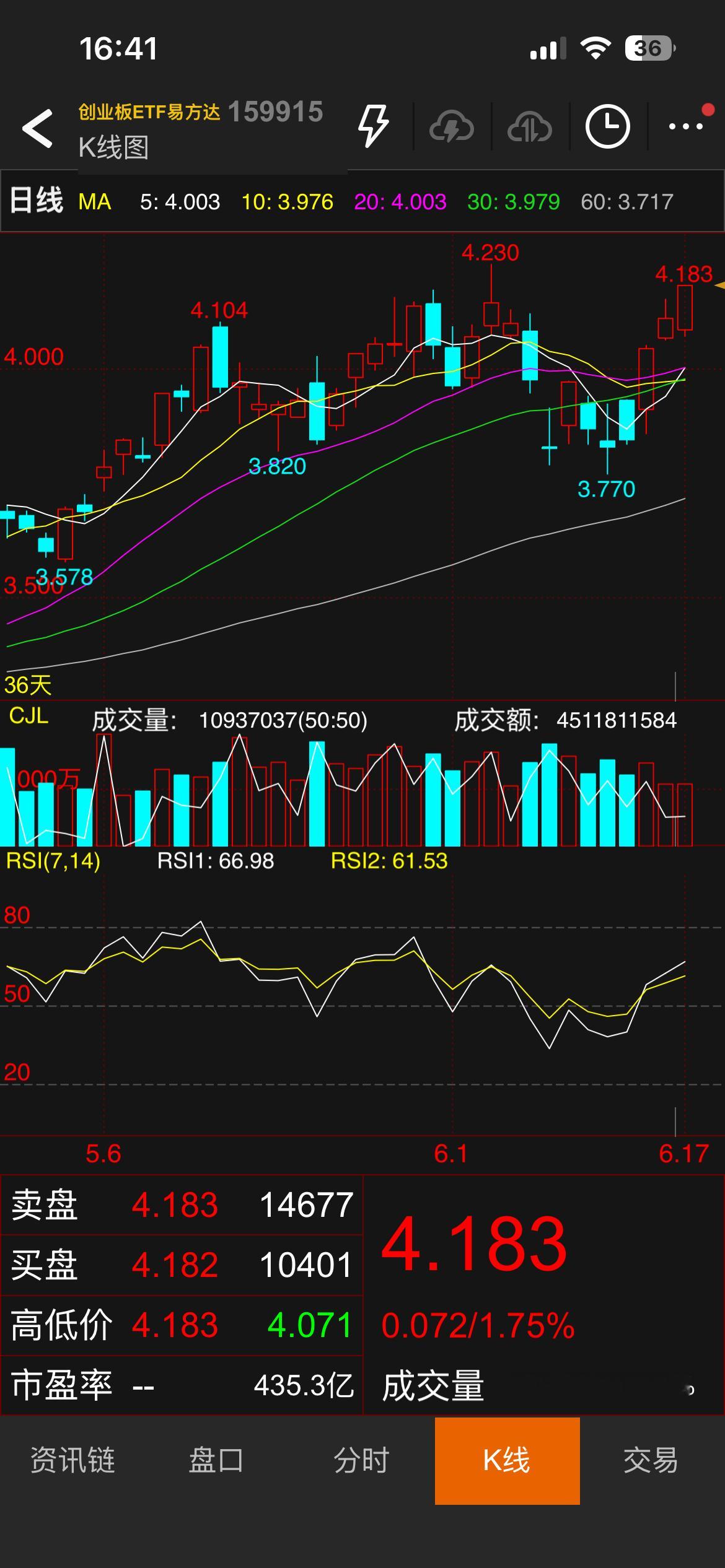The width and height of the screenshot is (725, 1568).
Task: Tap the 3.770 low price label
Action: [606, 489]
